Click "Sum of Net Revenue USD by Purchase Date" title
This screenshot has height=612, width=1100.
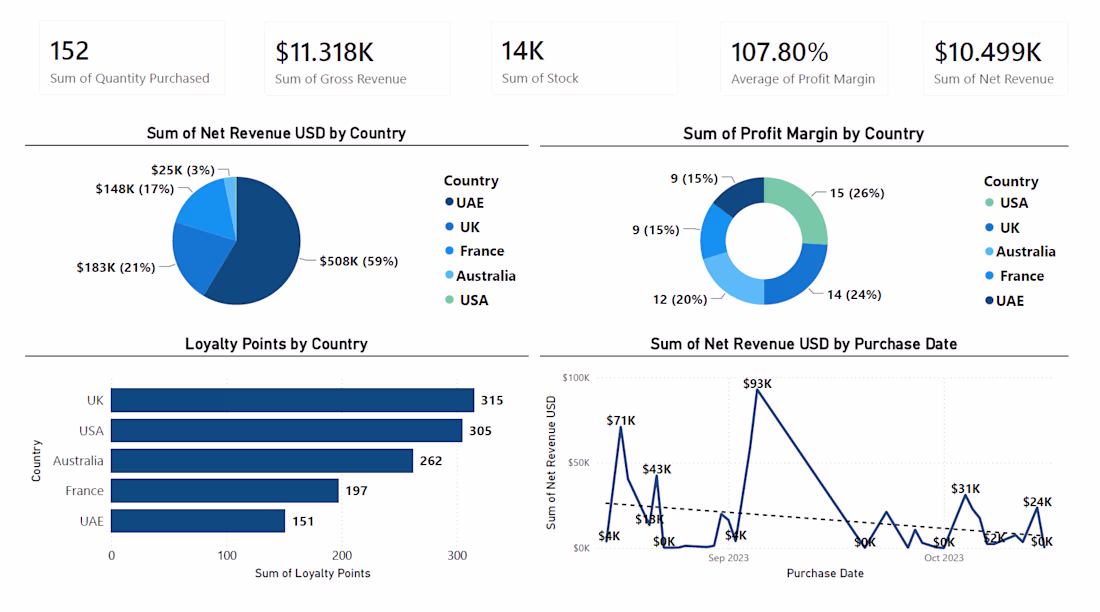(x=804, y=344)
